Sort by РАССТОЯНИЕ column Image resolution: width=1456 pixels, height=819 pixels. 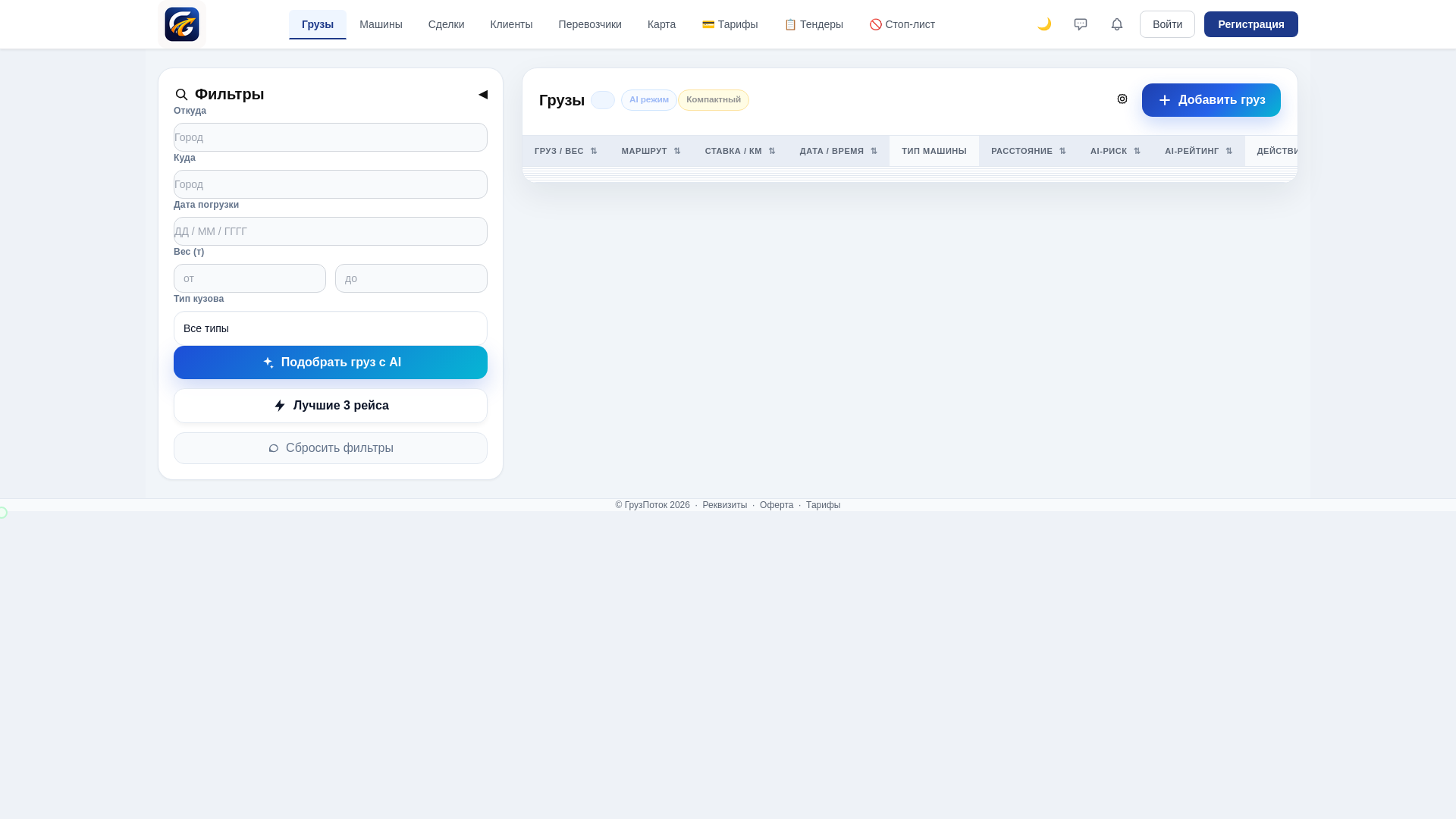coord(1028,151)
